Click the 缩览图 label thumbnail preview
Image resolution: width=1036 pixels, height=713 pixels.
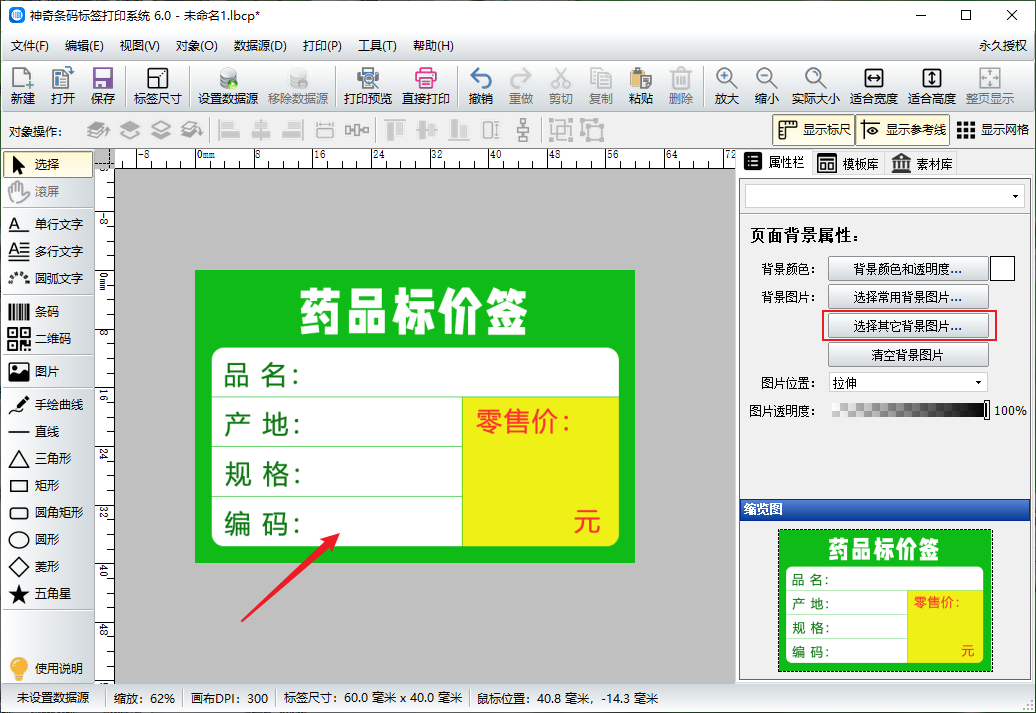pos(885,600)
